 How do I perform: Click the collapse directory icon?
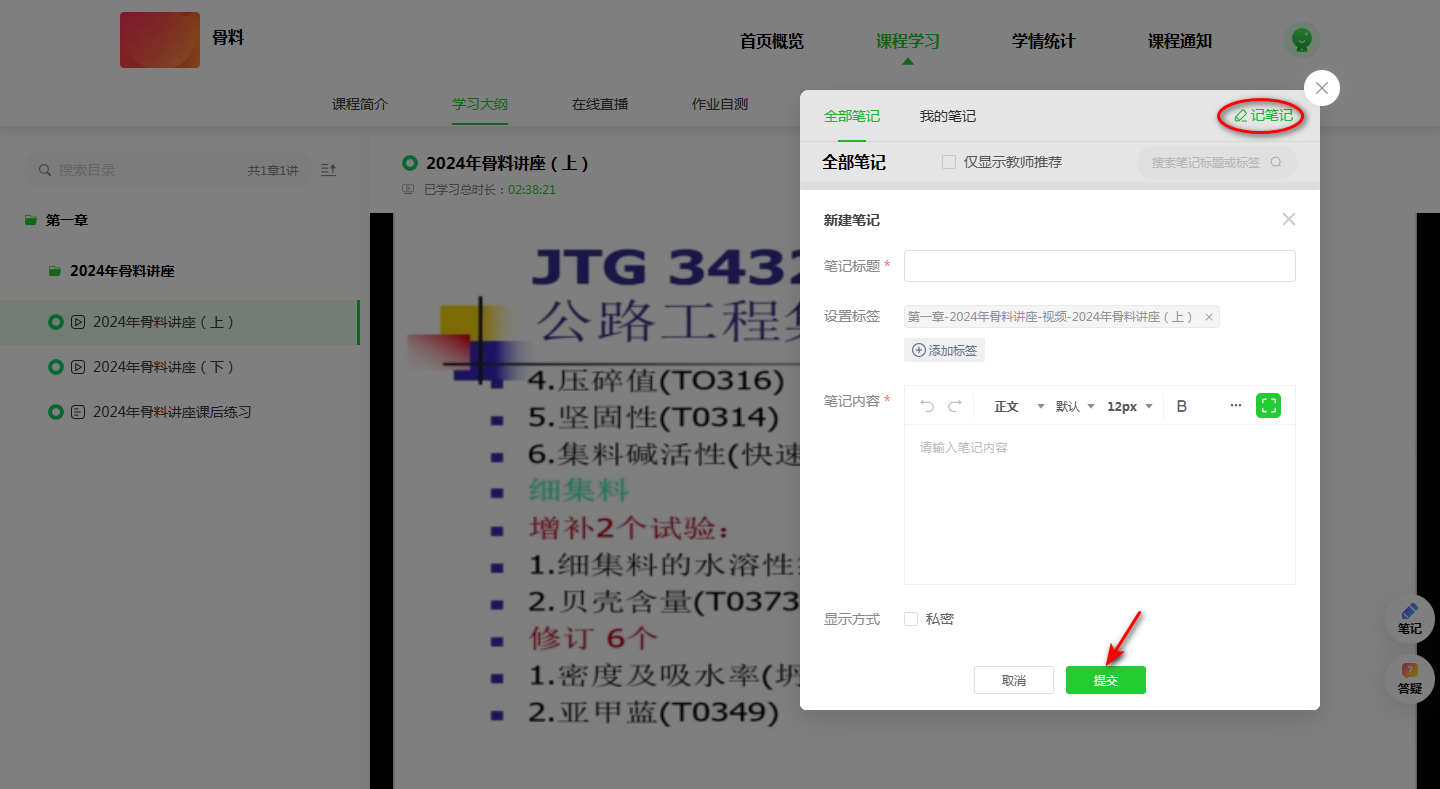pyautogui.click(x=328, y=170)
